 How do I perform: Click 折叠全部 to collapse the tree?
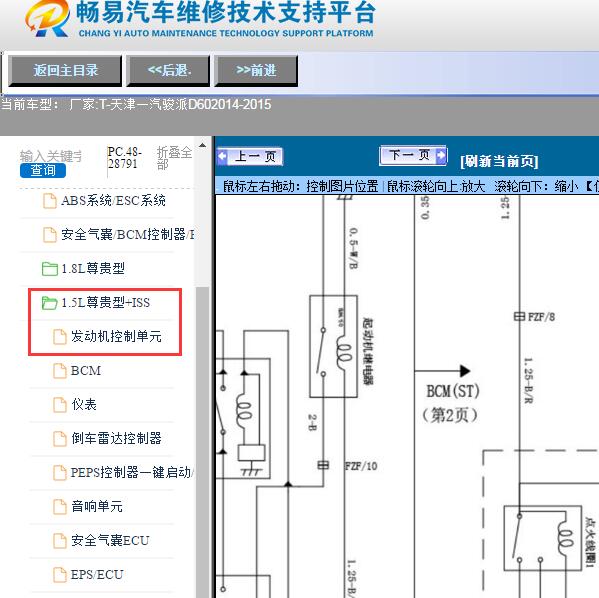(174, 157)
